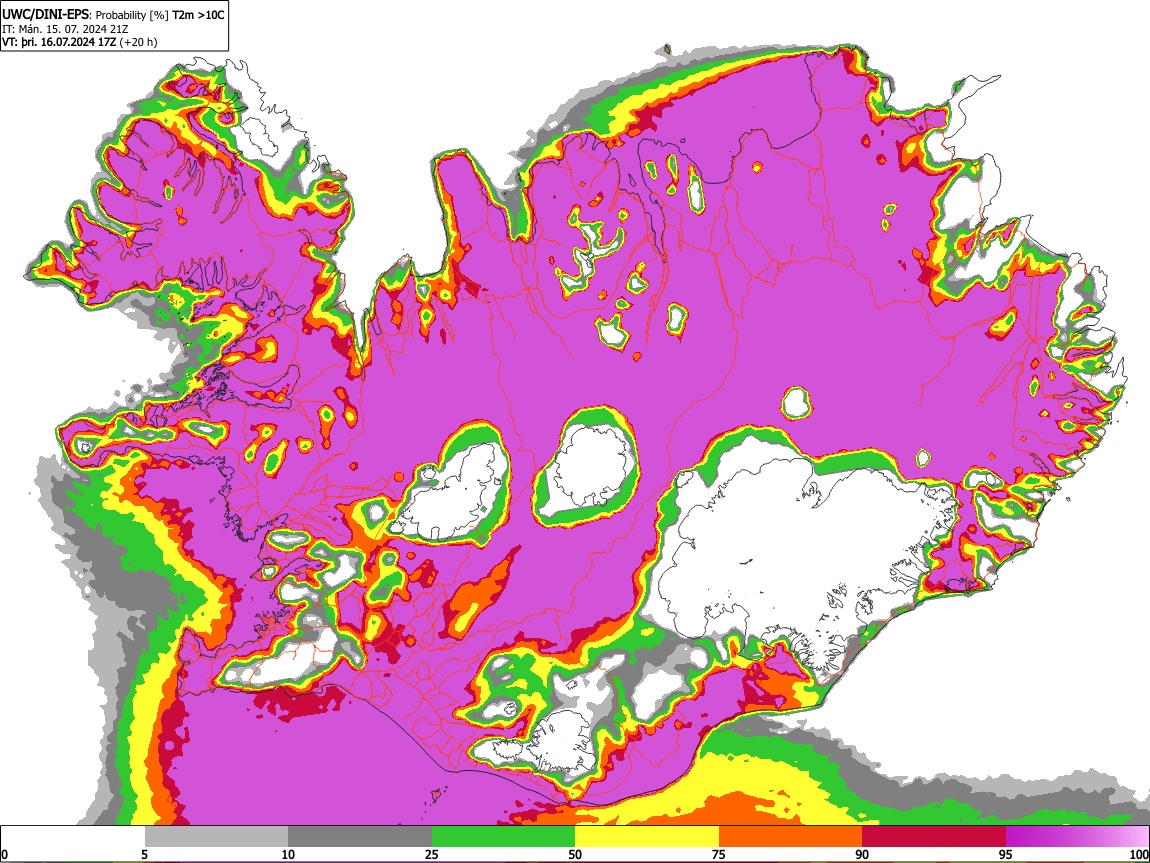1150x863 pixels.
Task: Click the 'T2m >10C' label in the header
Action: pos(198,15)
